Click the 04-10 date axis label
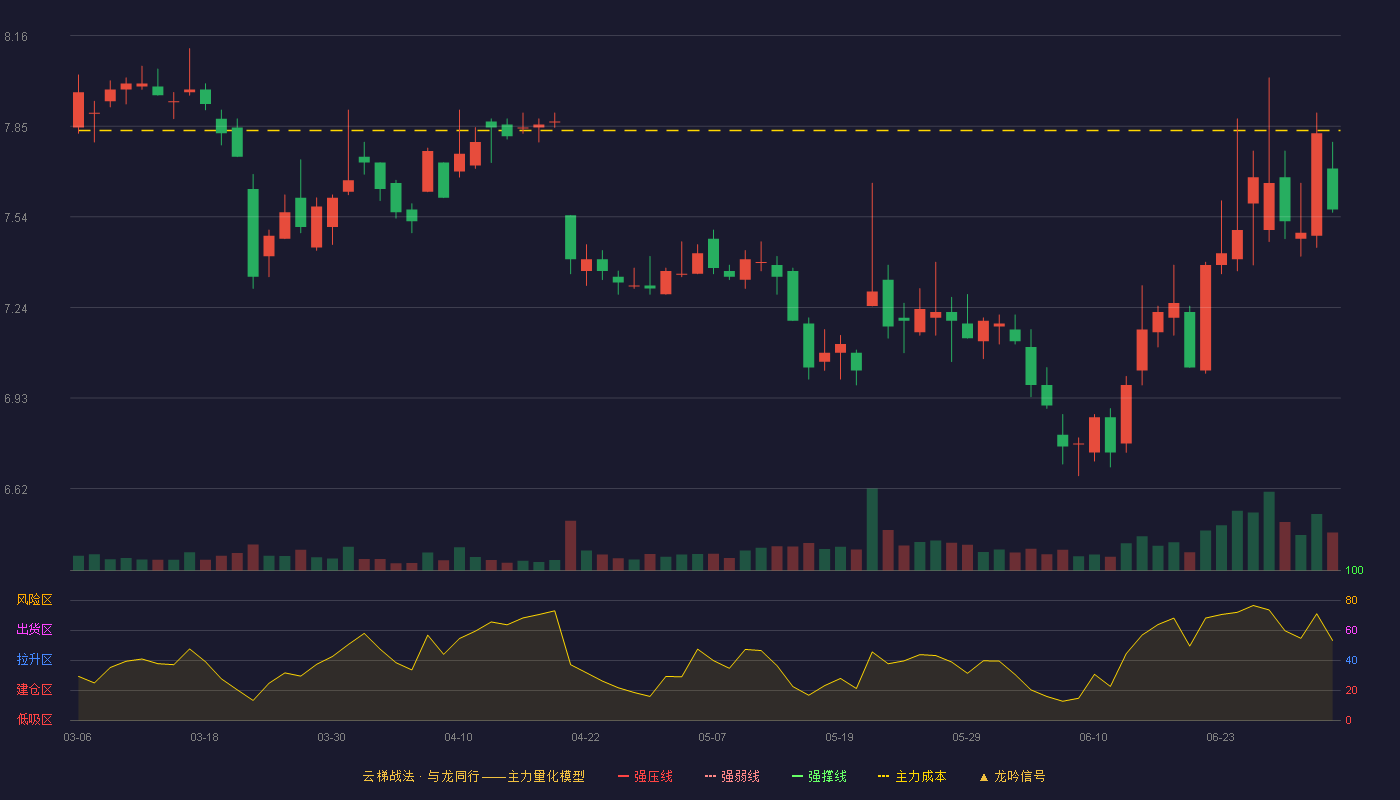Image resolution: width=1400 pixels, height=800 pixels. tap(458, 737)
